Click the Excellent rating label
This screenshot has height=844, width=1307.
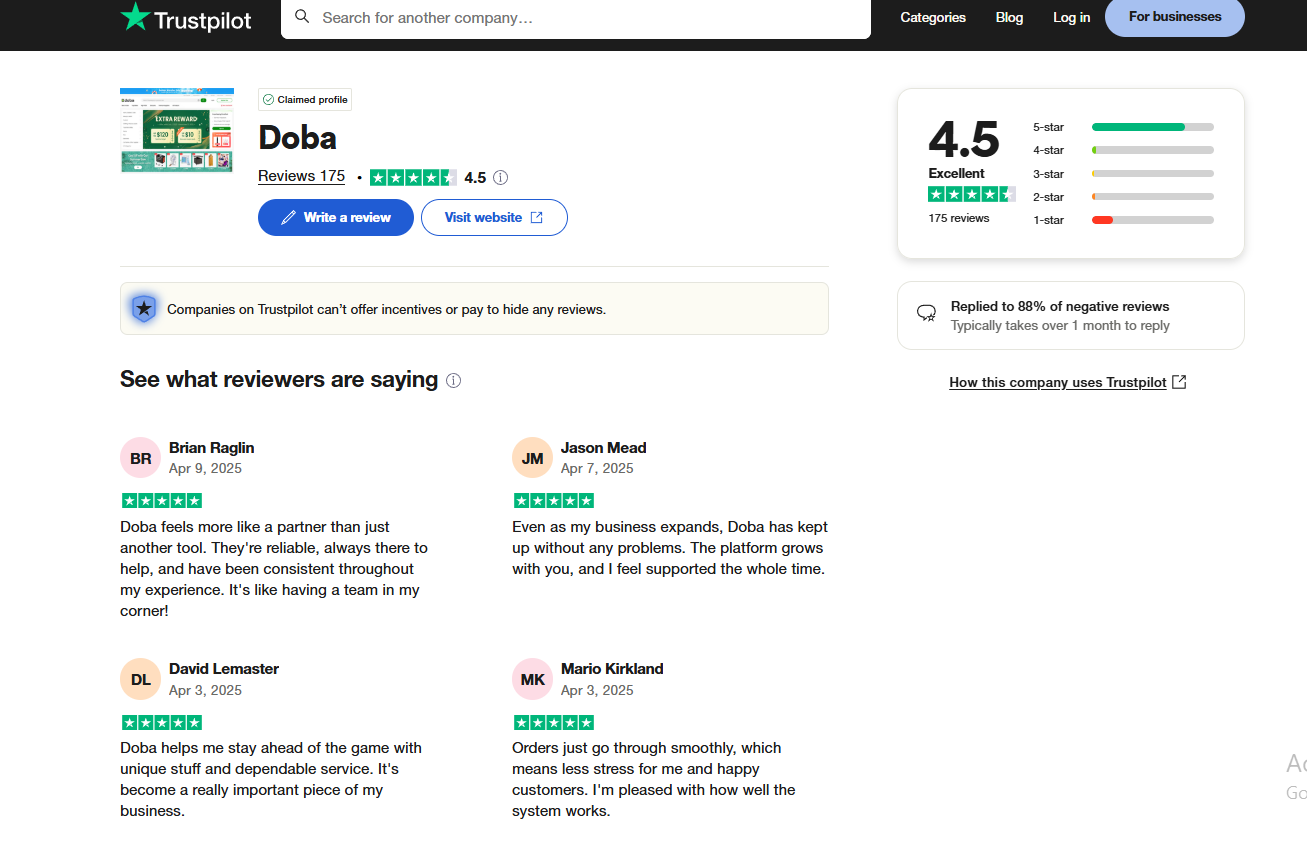[x=956, y=173]
